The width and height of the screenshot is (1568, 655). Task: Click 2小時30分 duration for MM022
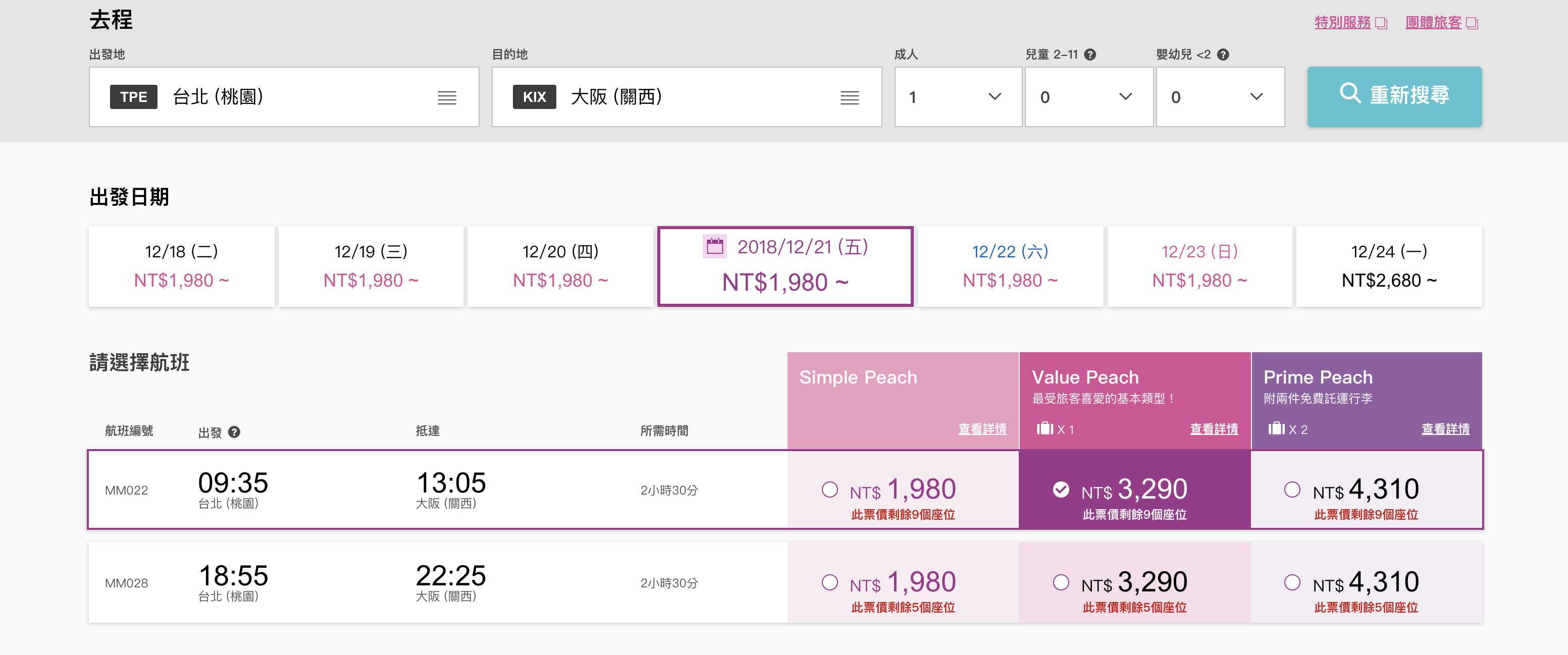coord(669,490)
